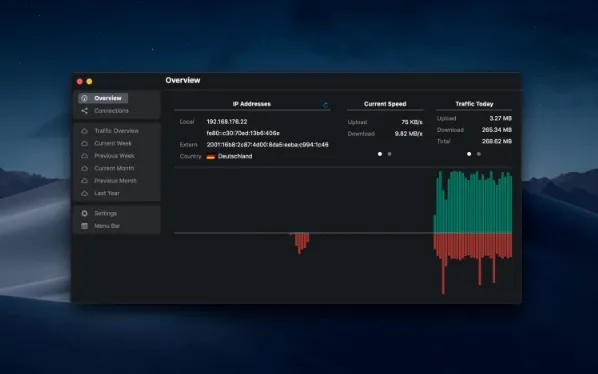Click the green download bars in traffic graph
Image resolution: width=598 pixels, height=374 pixels.
tap(473, 202)
